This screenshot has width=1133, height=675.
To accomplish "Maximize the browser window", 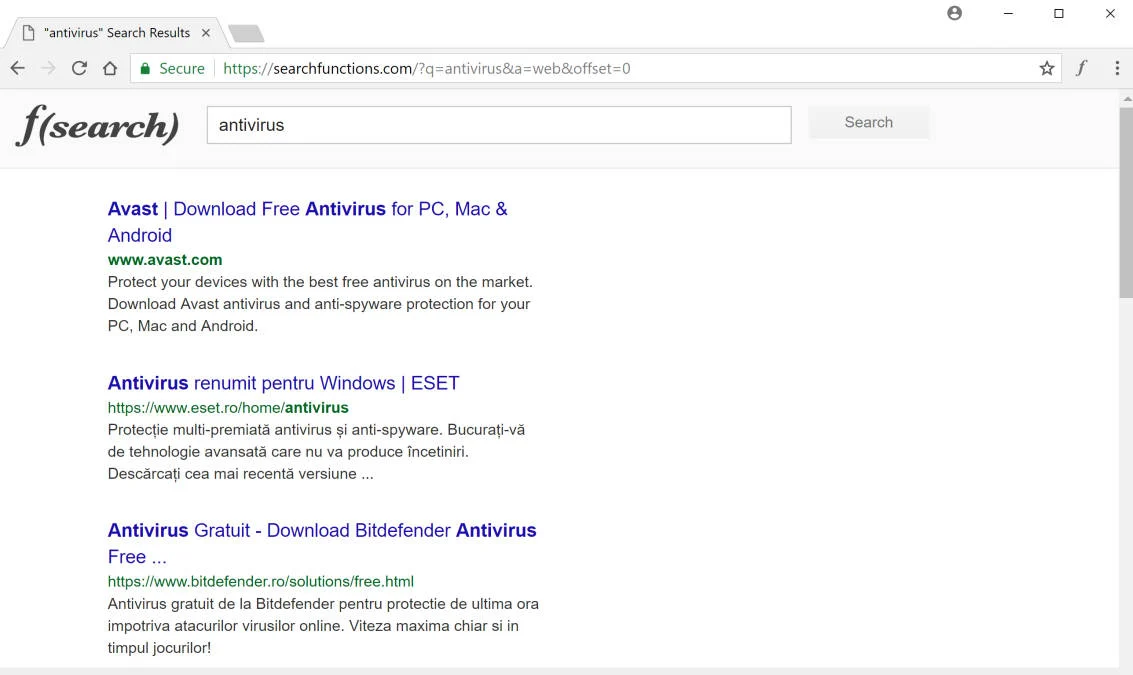I will pos(1059,13).
